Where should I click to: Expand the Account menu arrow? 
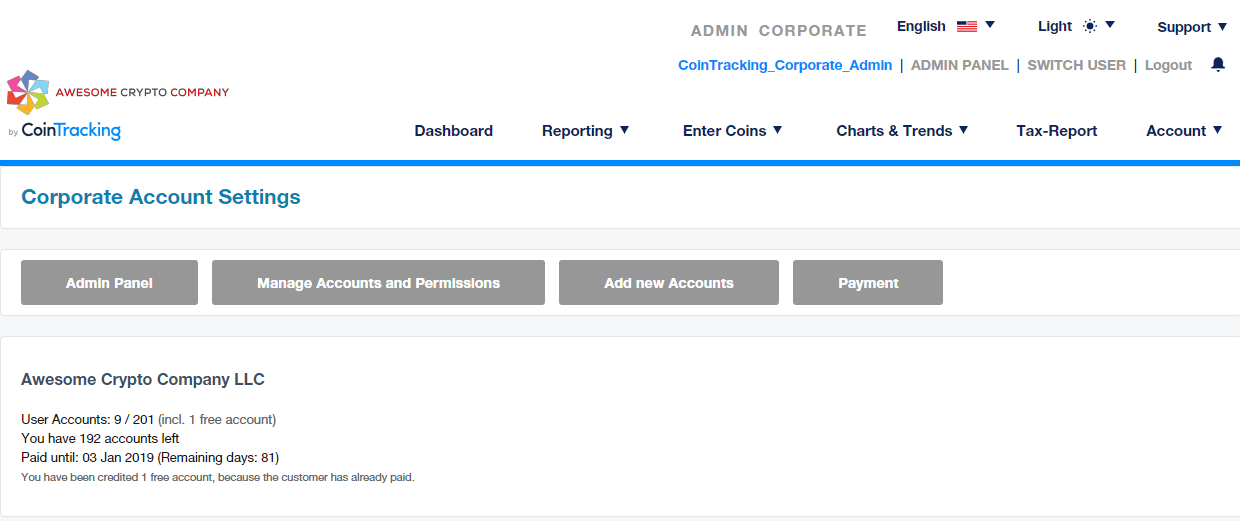coord(1217,130)
